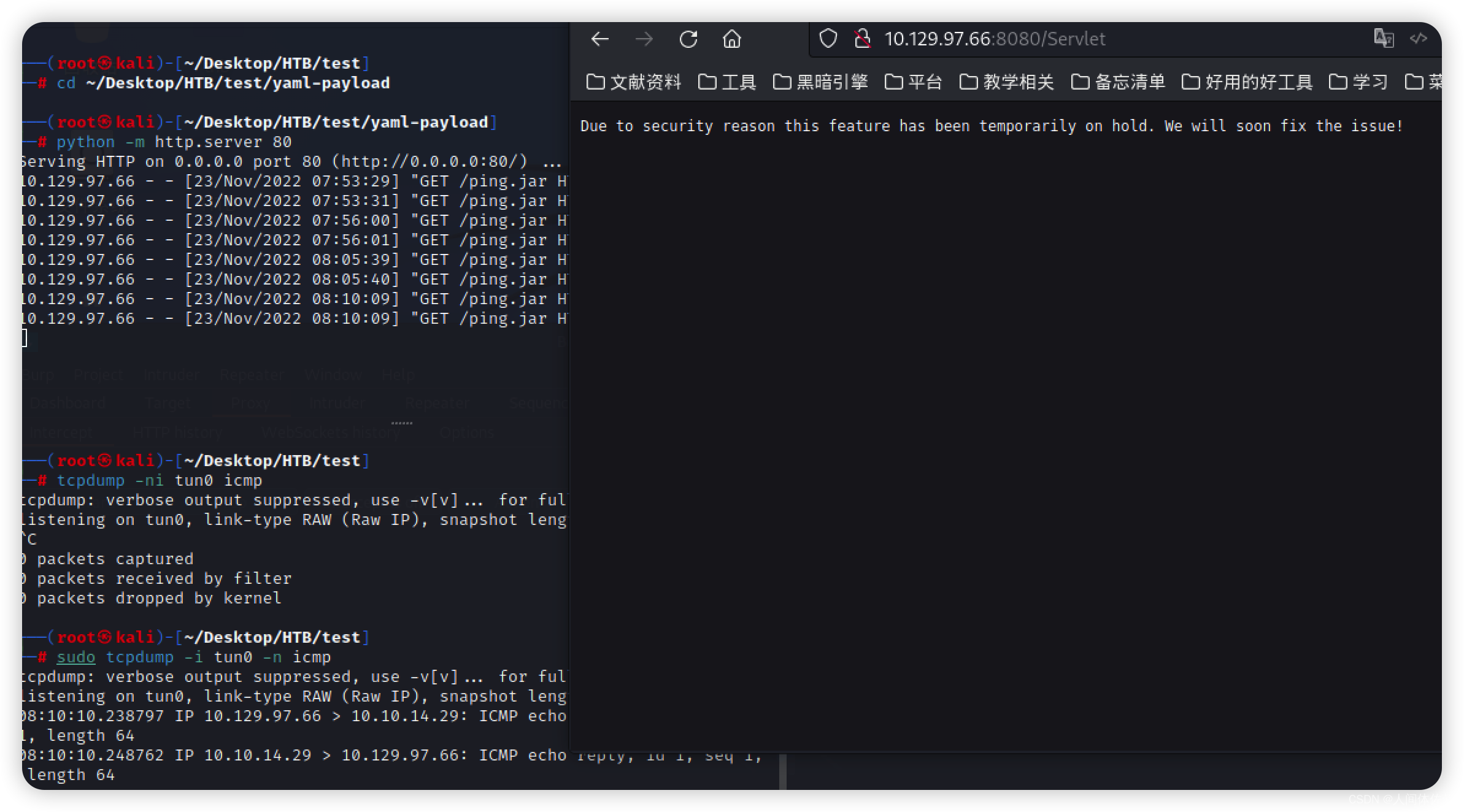Image resolution: width=1464 pixels, height=812 pixels.
Task: Open the 教学相关 bookmark folder
Action: click(1006, 82)
